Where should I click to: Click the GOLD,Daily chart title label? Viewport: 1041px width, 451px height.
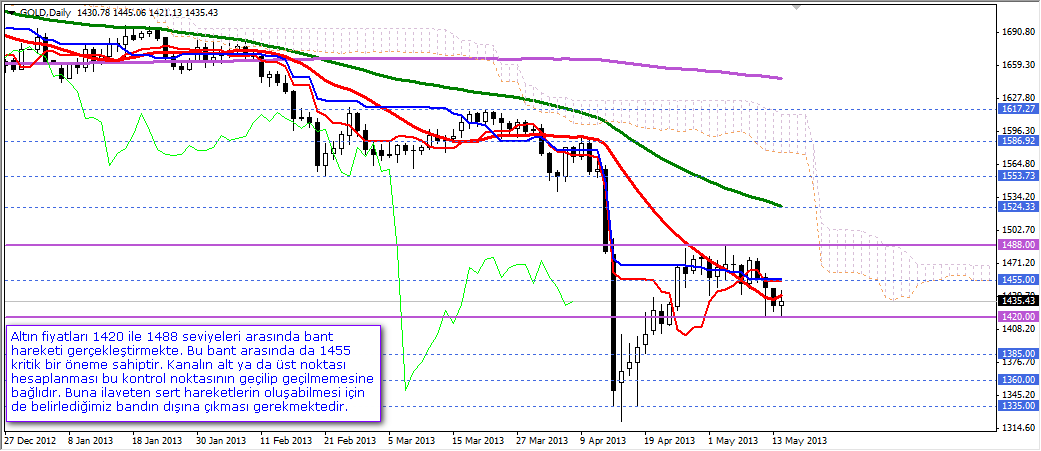[x=39, y=10]
